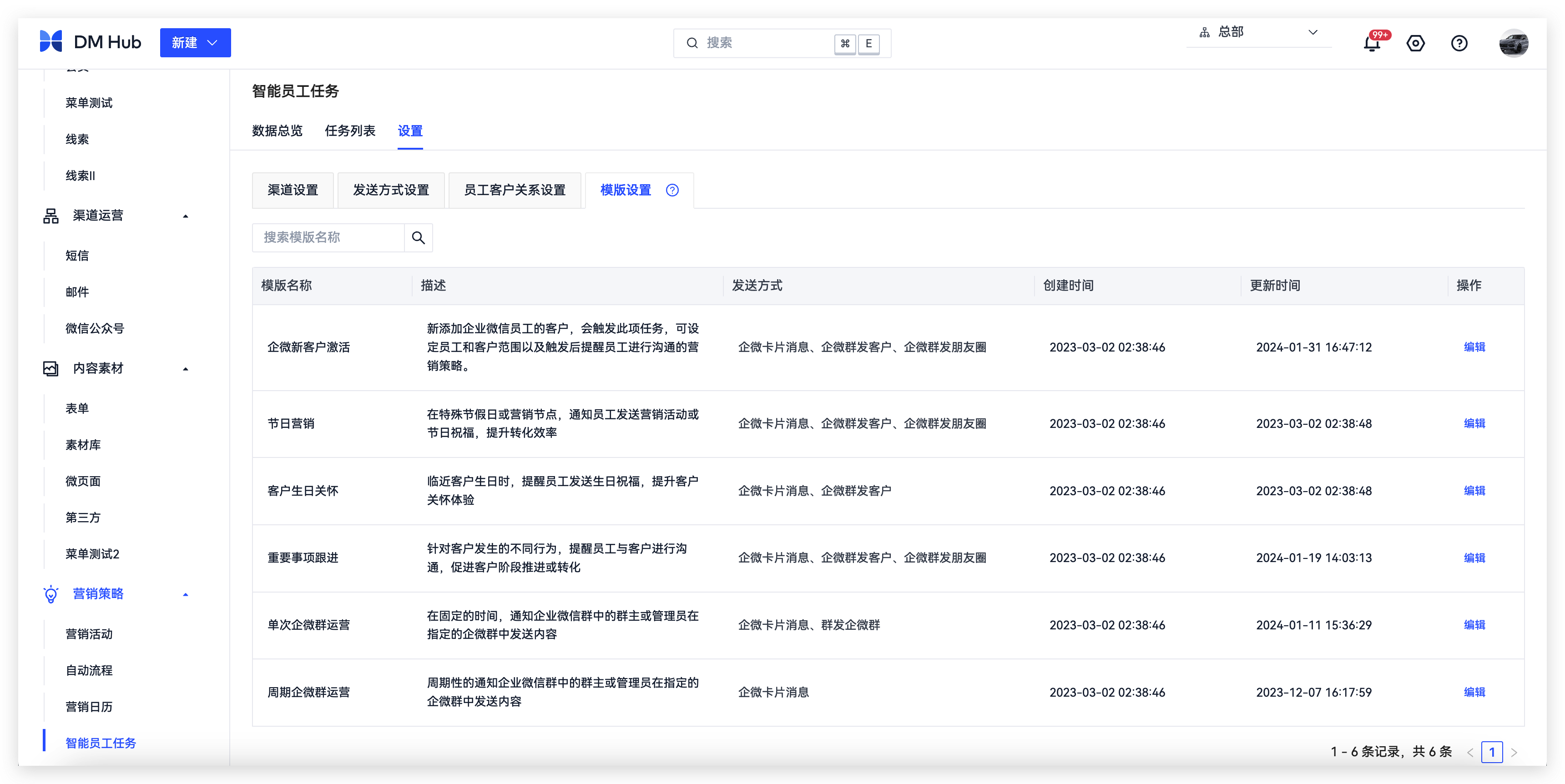Switch to the 任务列表 tab
Viewport: 1565px width, 784px height.
click(x=350, y=131)
